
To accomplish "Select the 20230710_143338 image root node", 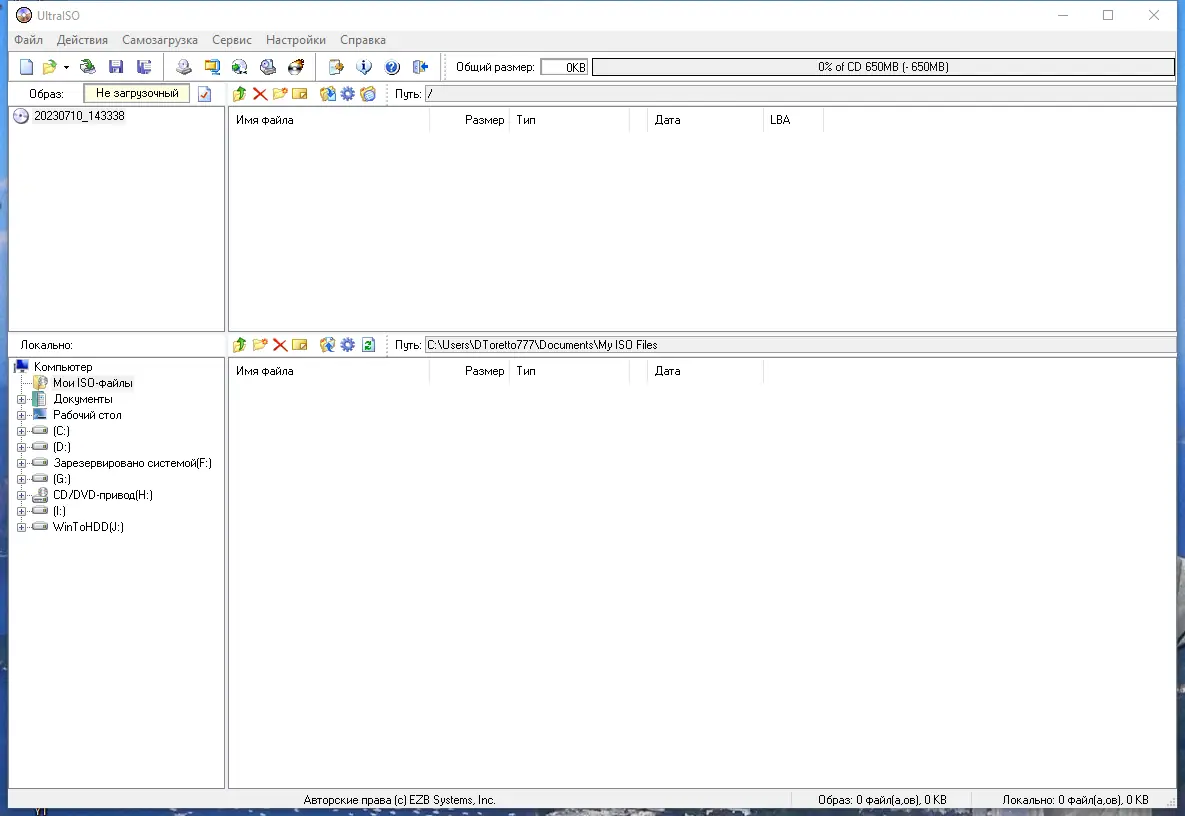I will (x=79, y=116).
